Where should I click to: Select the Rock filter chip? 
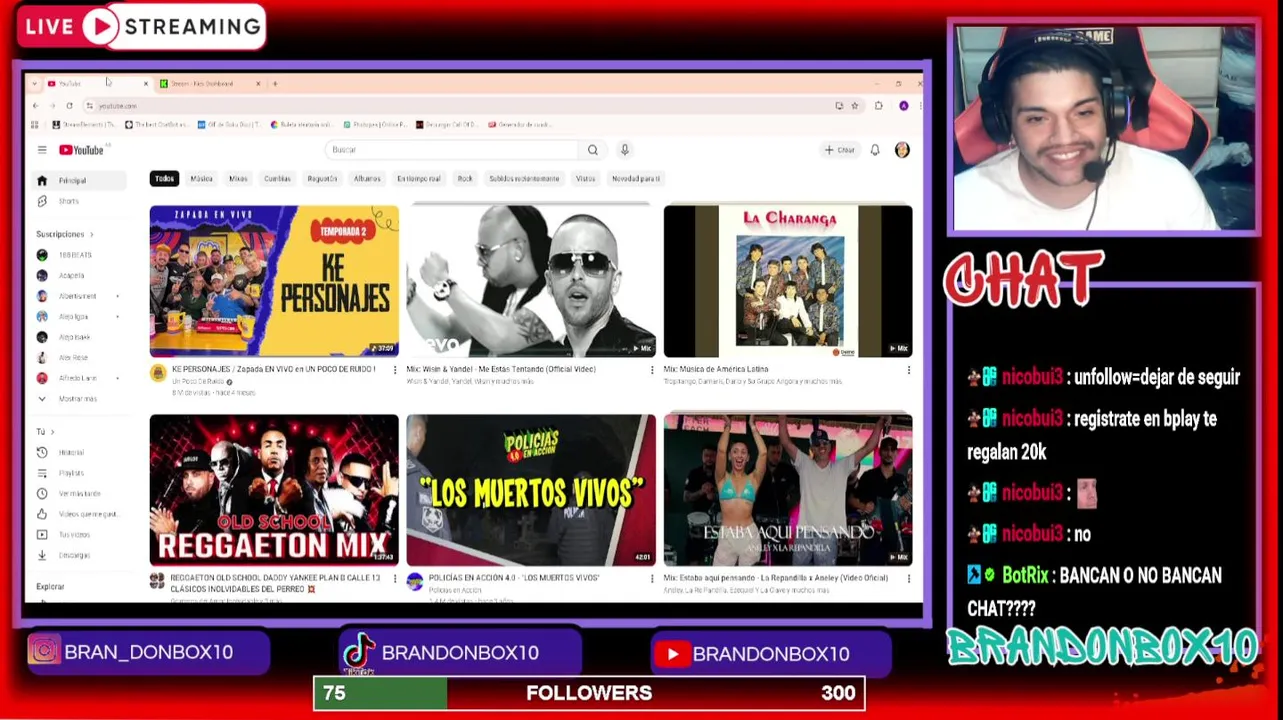pos(465,179)
